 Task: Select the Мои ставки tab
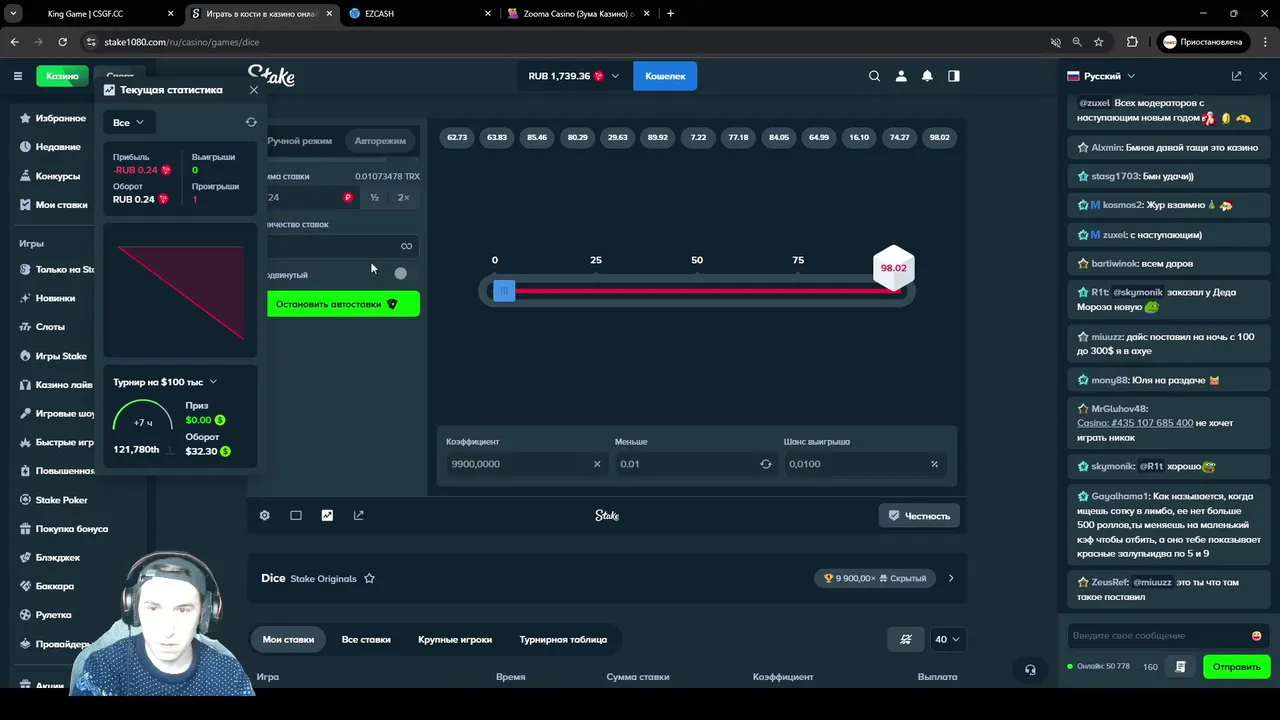tap(288, 639)
